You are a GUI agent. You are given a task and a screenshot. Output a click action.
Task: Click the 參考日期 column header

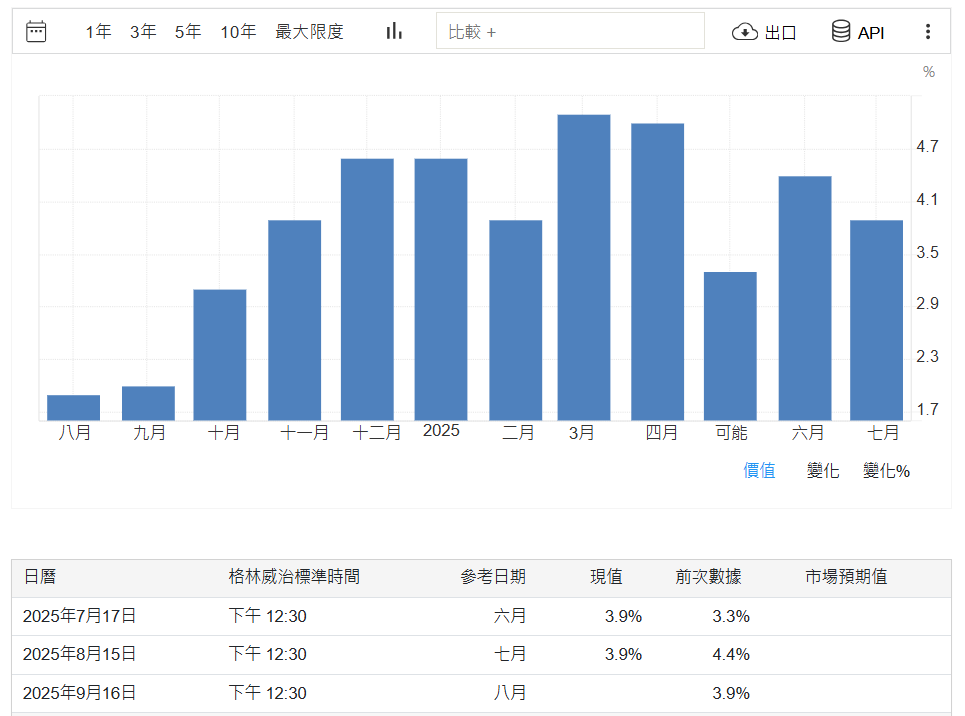493,576
